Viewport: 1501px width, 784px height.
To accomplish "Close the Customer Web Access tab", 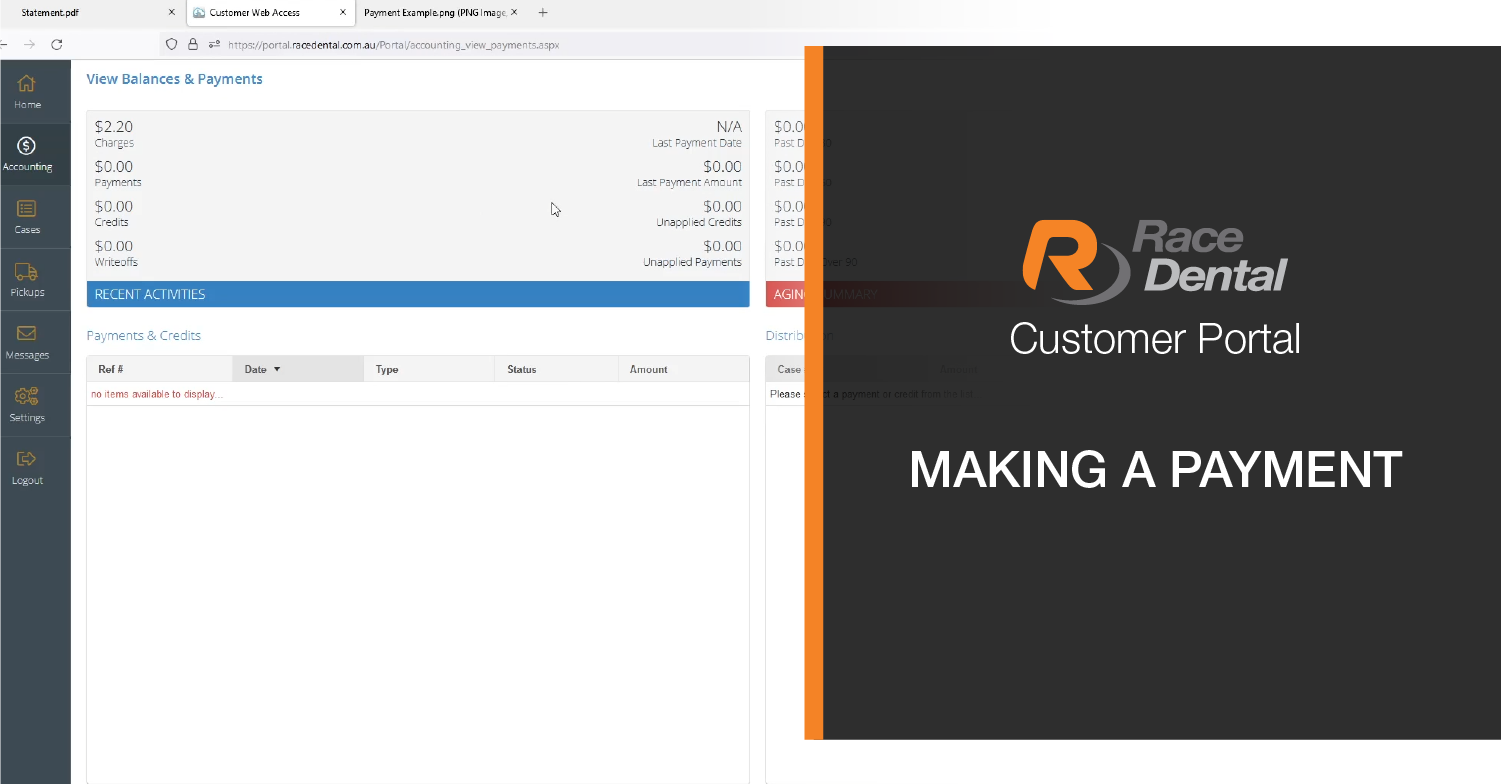I will [343, 13].
